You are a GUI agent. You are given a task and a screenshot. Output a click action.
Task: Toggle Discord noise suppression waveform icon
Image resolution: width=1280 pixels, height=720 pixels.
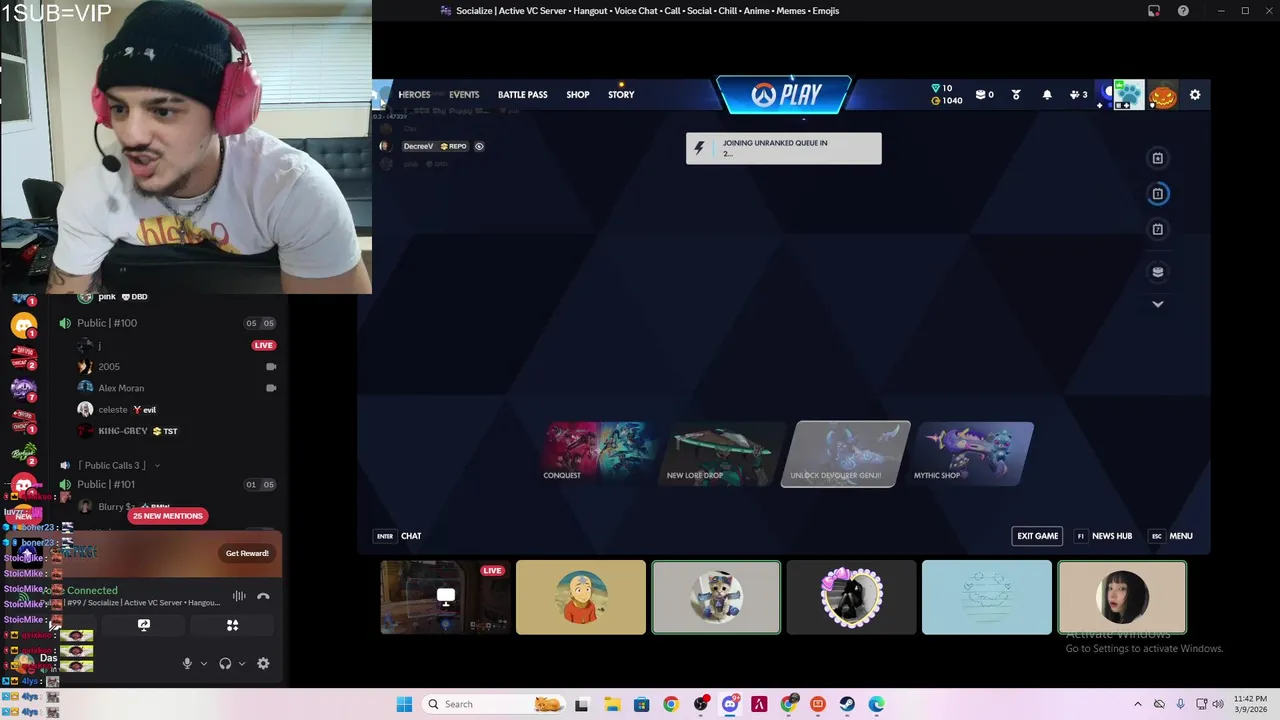(239, 596)
